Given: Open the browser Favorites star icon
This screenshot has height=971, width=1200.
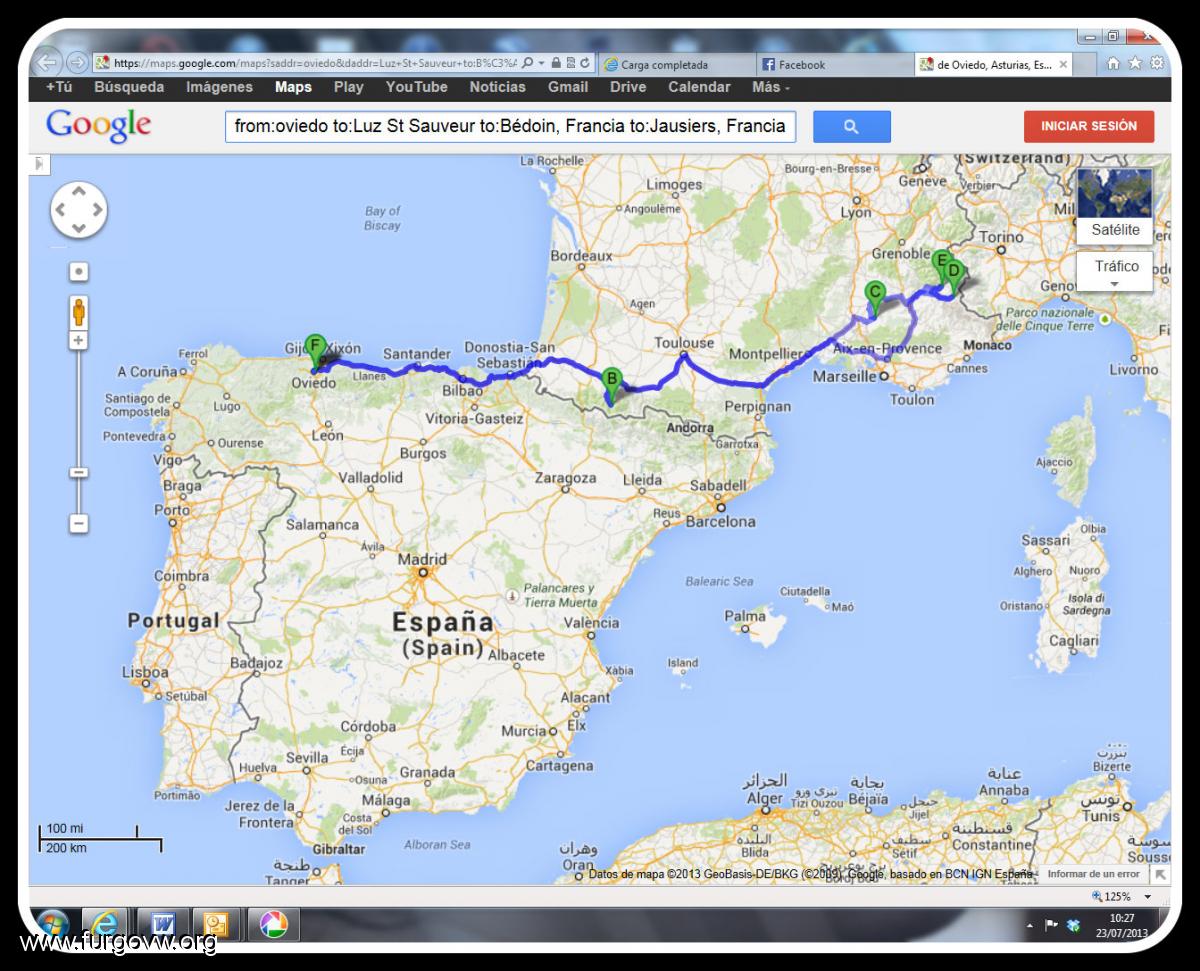Looking at the screenshot, I should [1135, 64].
